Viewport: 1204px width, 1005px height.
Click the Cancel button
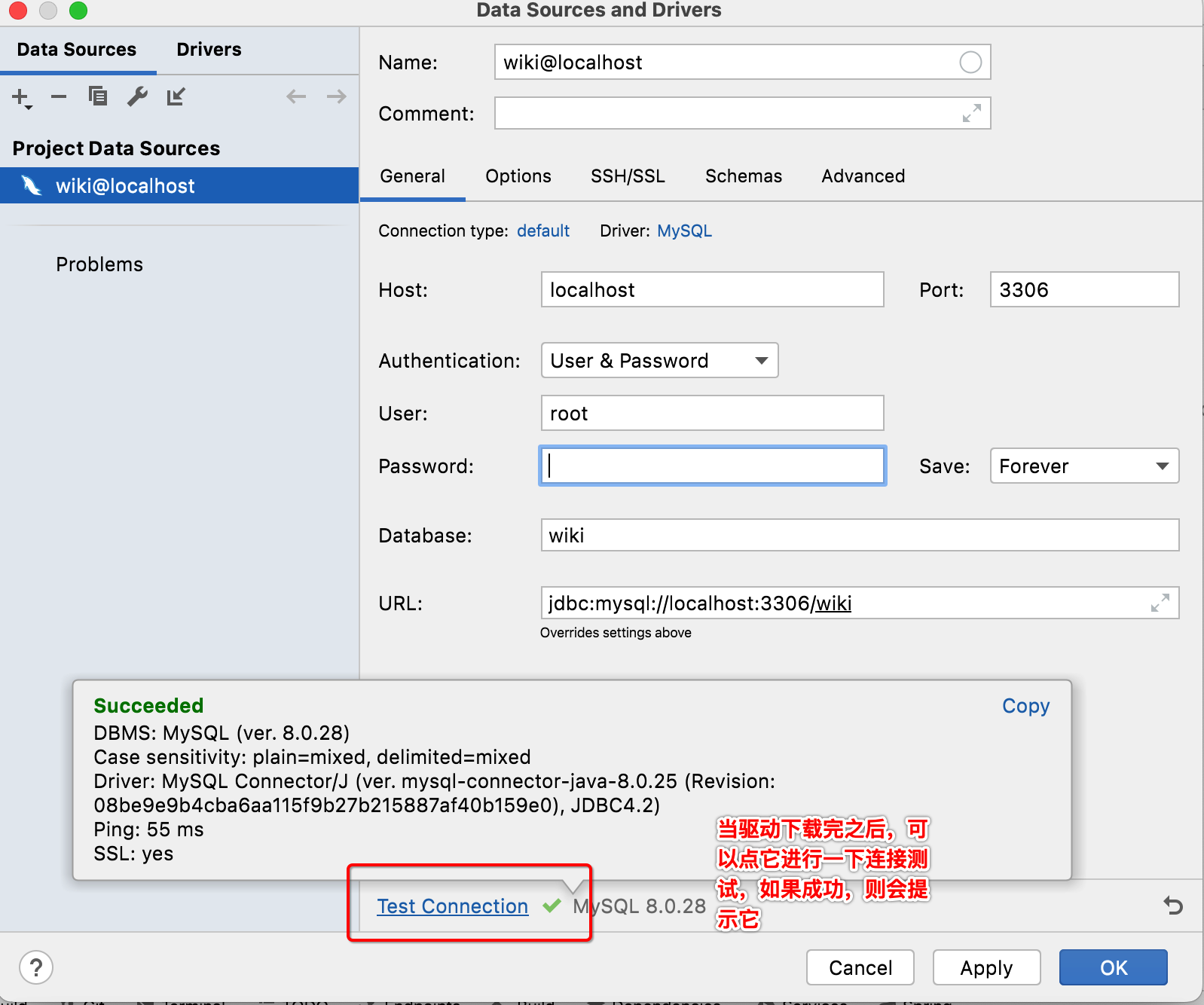pyautogui.click(x=860, y=967)
